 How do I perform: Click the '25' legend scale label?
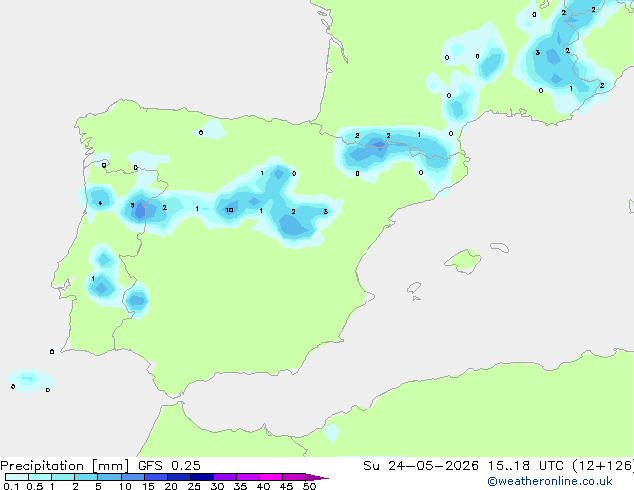pos(194,486)
